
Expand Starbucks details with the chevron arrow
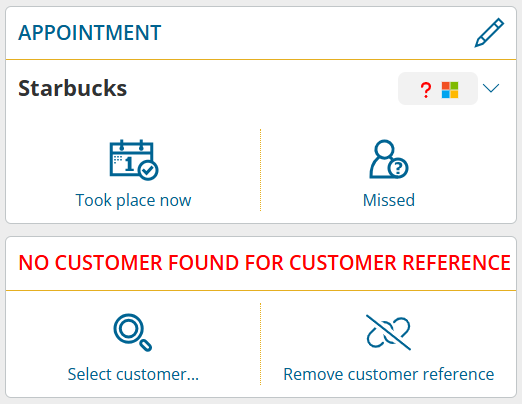click(x=491, y=88)
